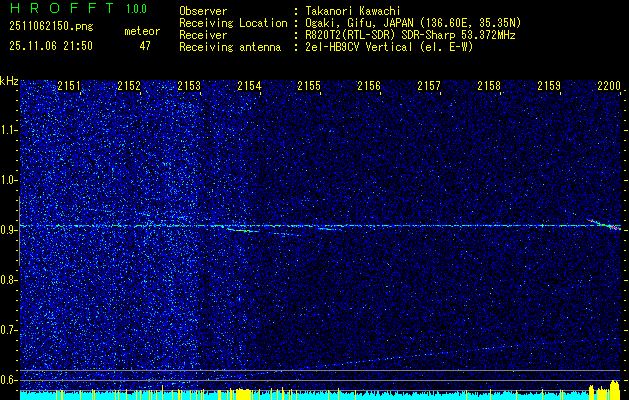Image resolution: width=629 pixels, height=400 pixels.
Task: Select the location Ogaki, Gifu, JAPAN text
Action: tap(360, 23)
